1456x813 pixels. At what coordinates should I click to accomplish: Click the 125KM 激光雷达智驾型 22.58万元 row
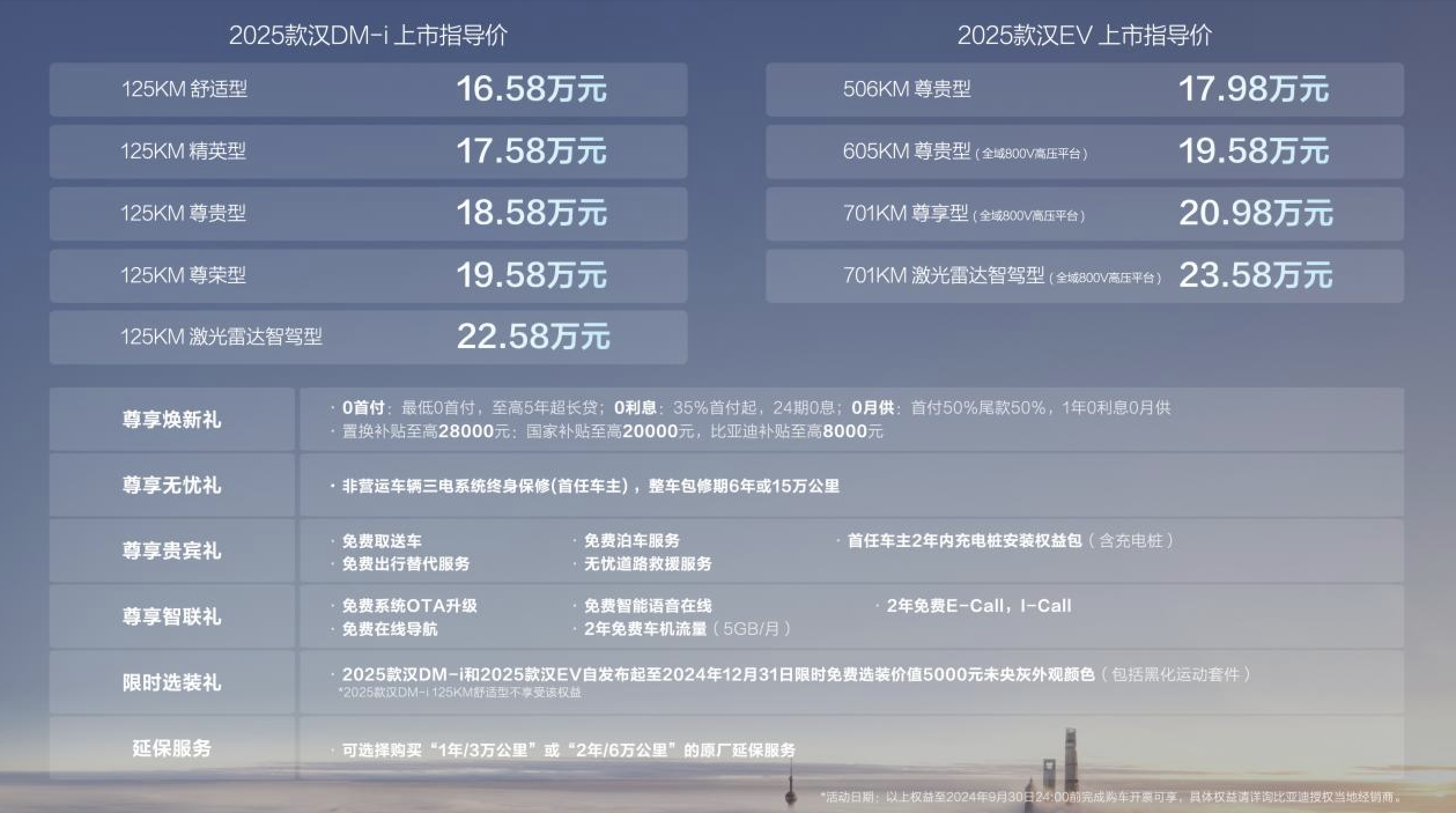click(368, 337)
